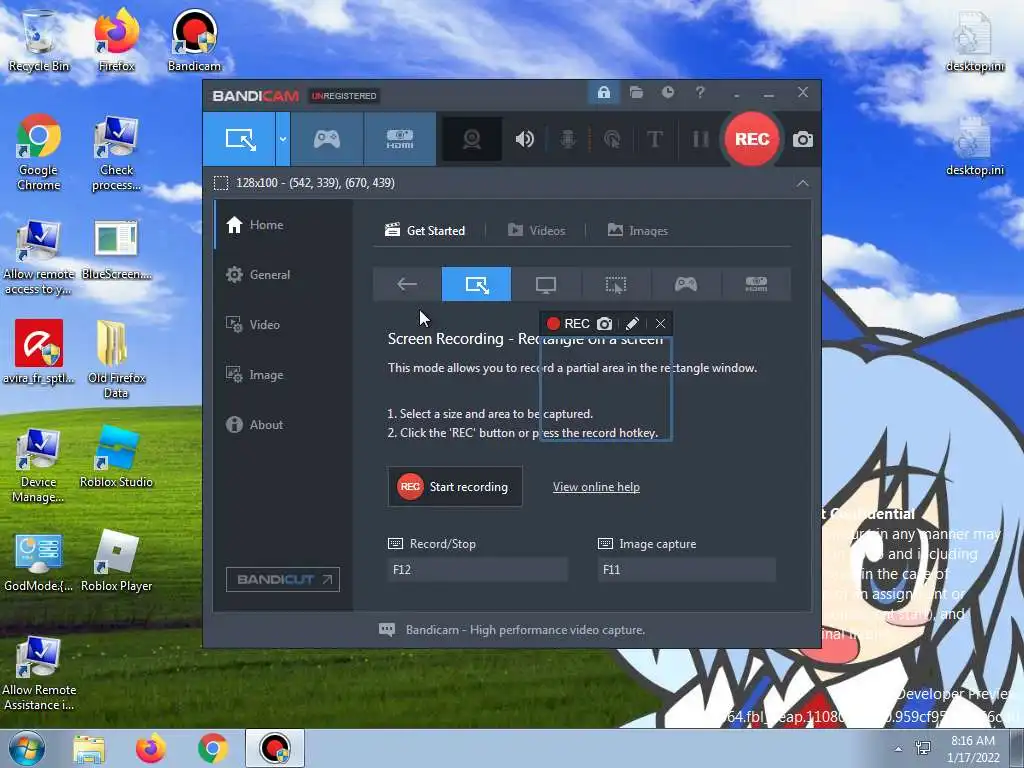Click REC on the floating capture rectangle
Viewport: 1024px width, 768px height.
point(568,324)
